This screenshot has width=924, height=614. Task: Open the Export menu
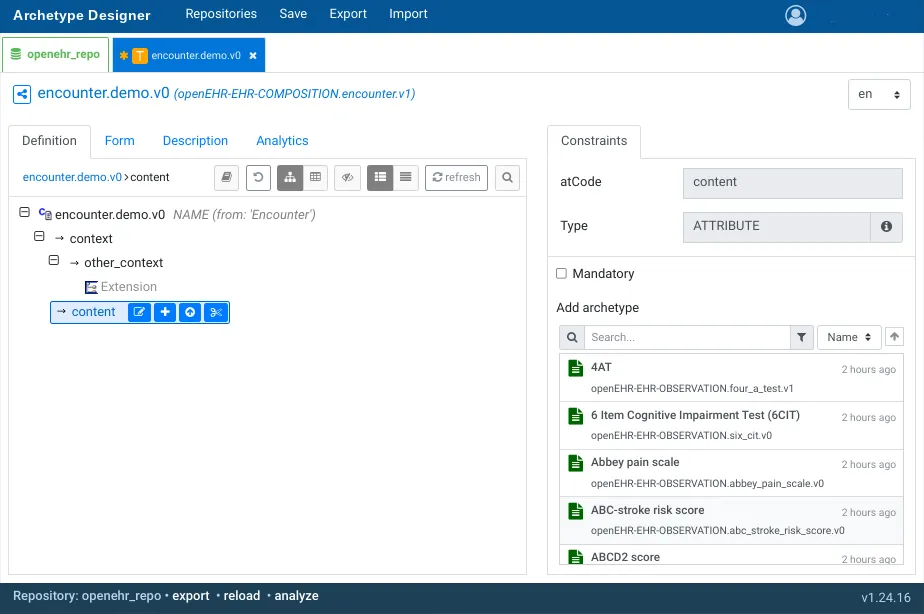348,14
